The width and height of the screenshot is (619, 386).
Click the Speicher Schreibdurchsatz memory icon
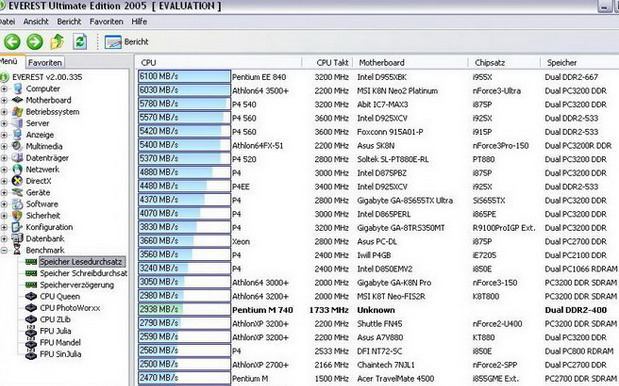pyautogui.click(x=31, y=273)
